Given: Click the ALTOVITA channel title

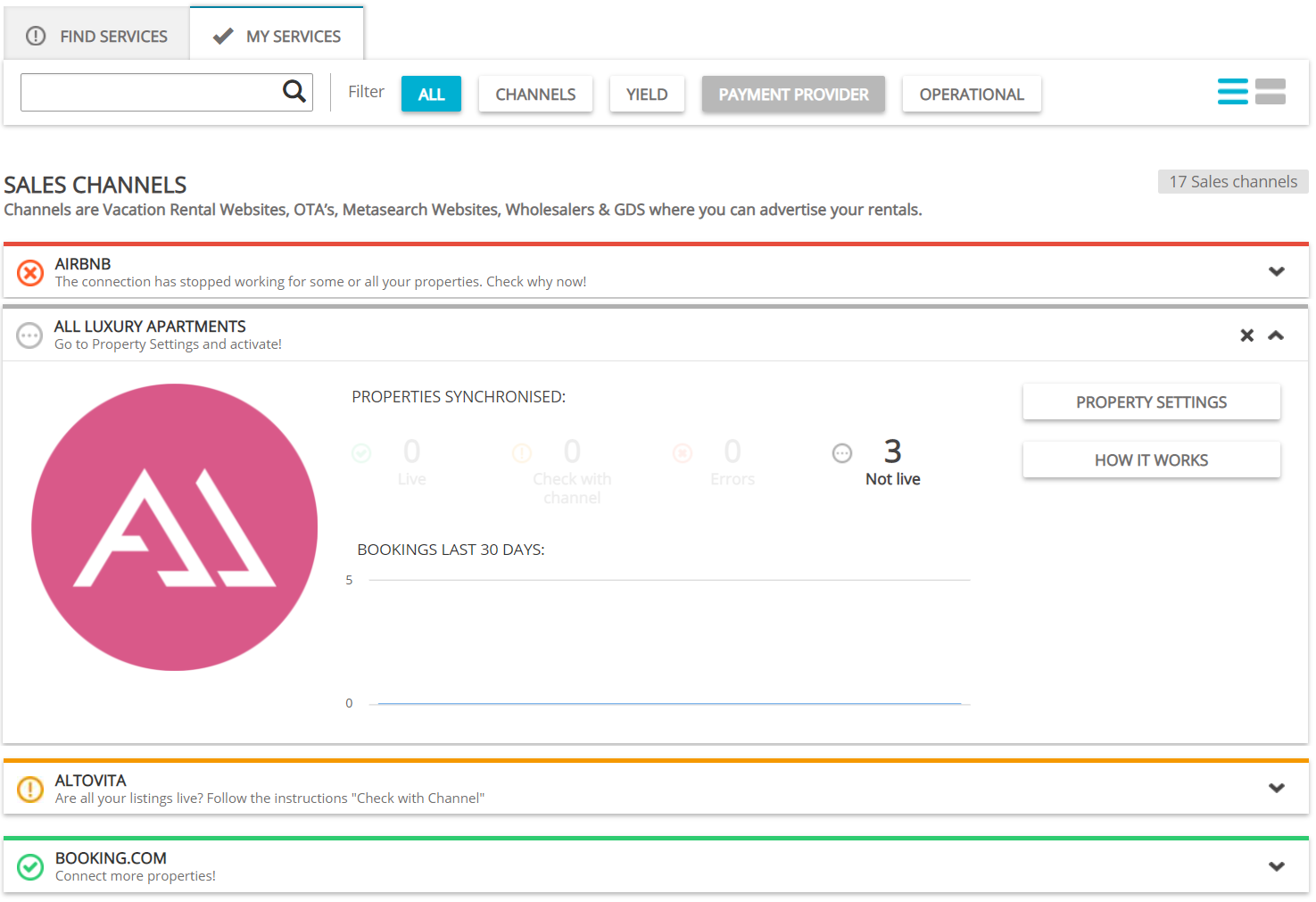Looking at the screenshot, I should (91, 781).
